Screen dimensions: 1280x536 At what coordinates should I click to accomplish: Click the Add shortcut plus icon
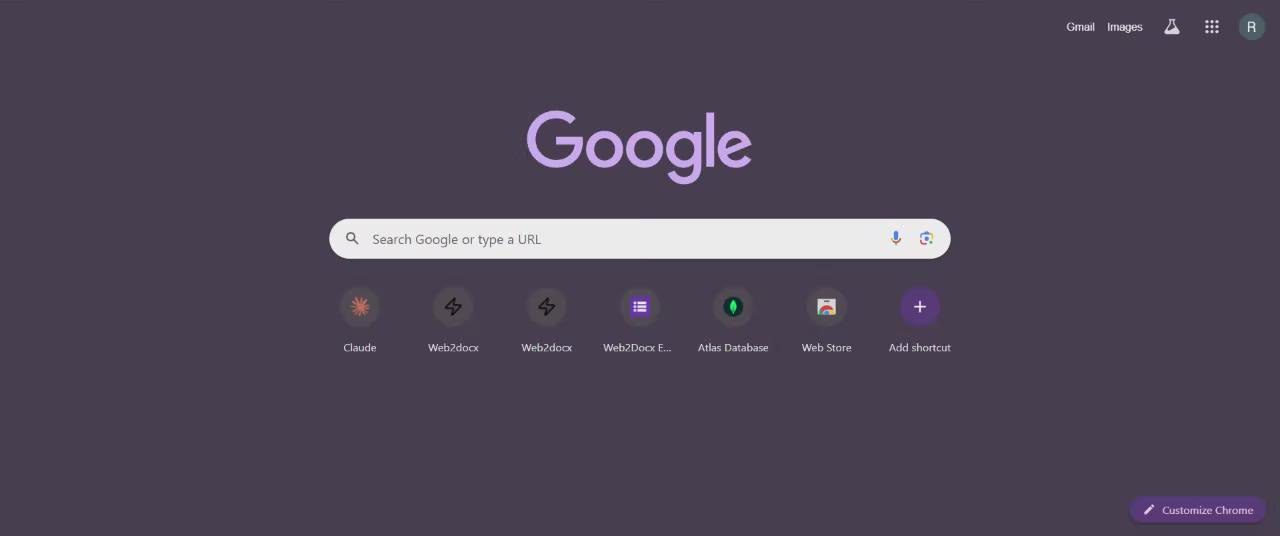(x=920, y=307)
